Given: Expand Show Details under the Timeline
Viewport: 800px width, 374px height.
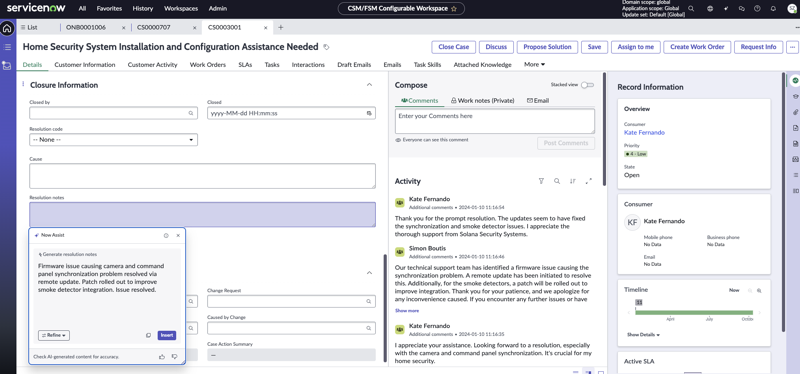Looking at the screenshot, I should pos(643,335).
